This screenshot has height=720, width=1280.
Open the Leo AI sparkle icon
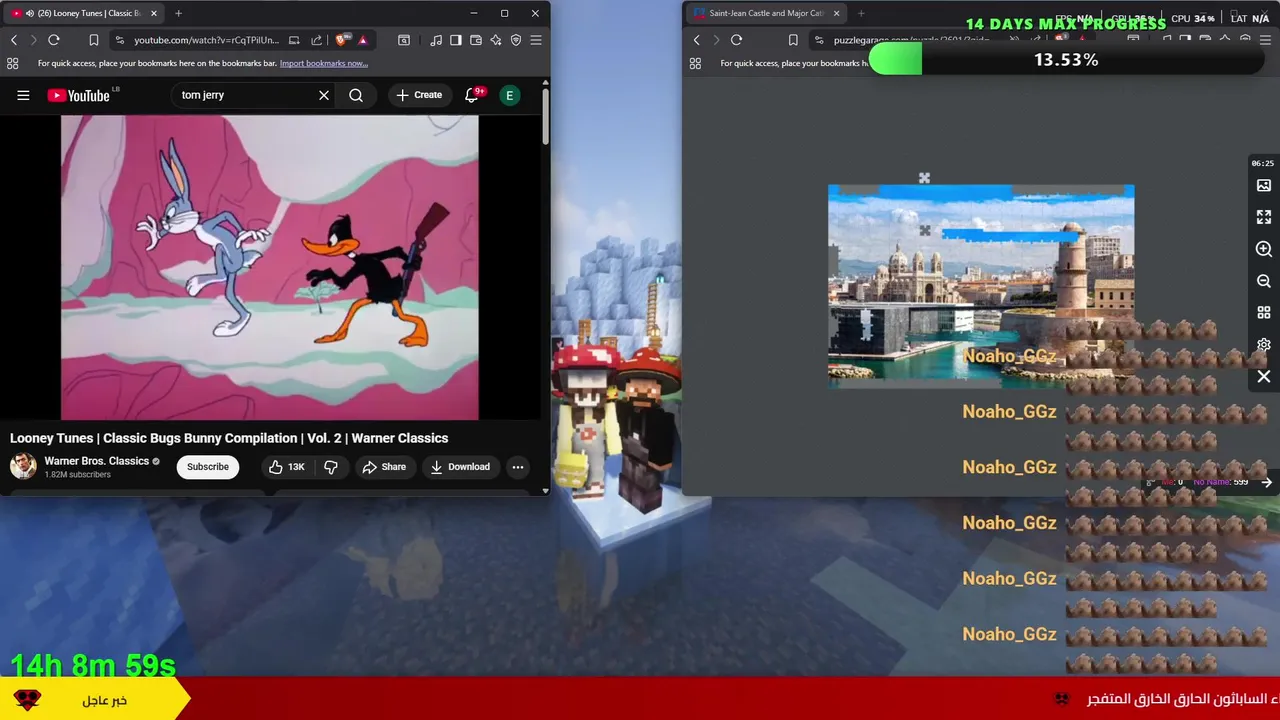coord(496,40)
